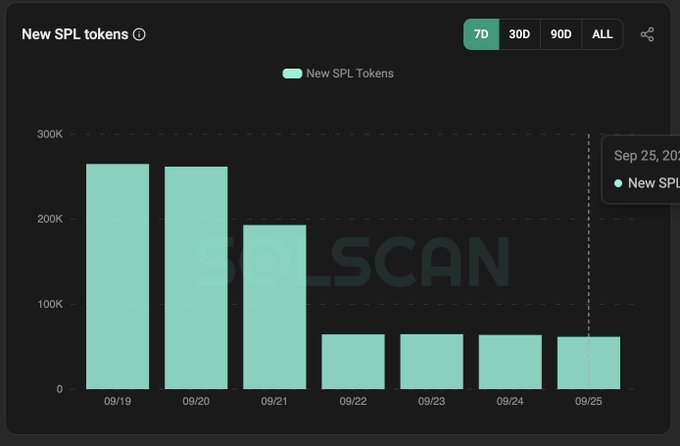Share the chart via share icon
This screenshot has height=446, width=680.
pos(647,34)
